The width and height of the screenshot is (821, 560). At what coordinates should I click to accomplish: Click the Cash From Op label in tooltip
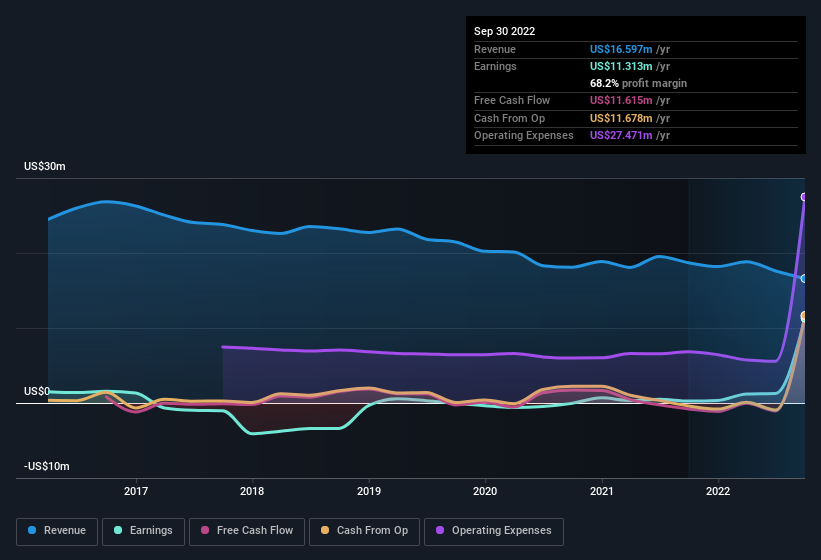509,118
